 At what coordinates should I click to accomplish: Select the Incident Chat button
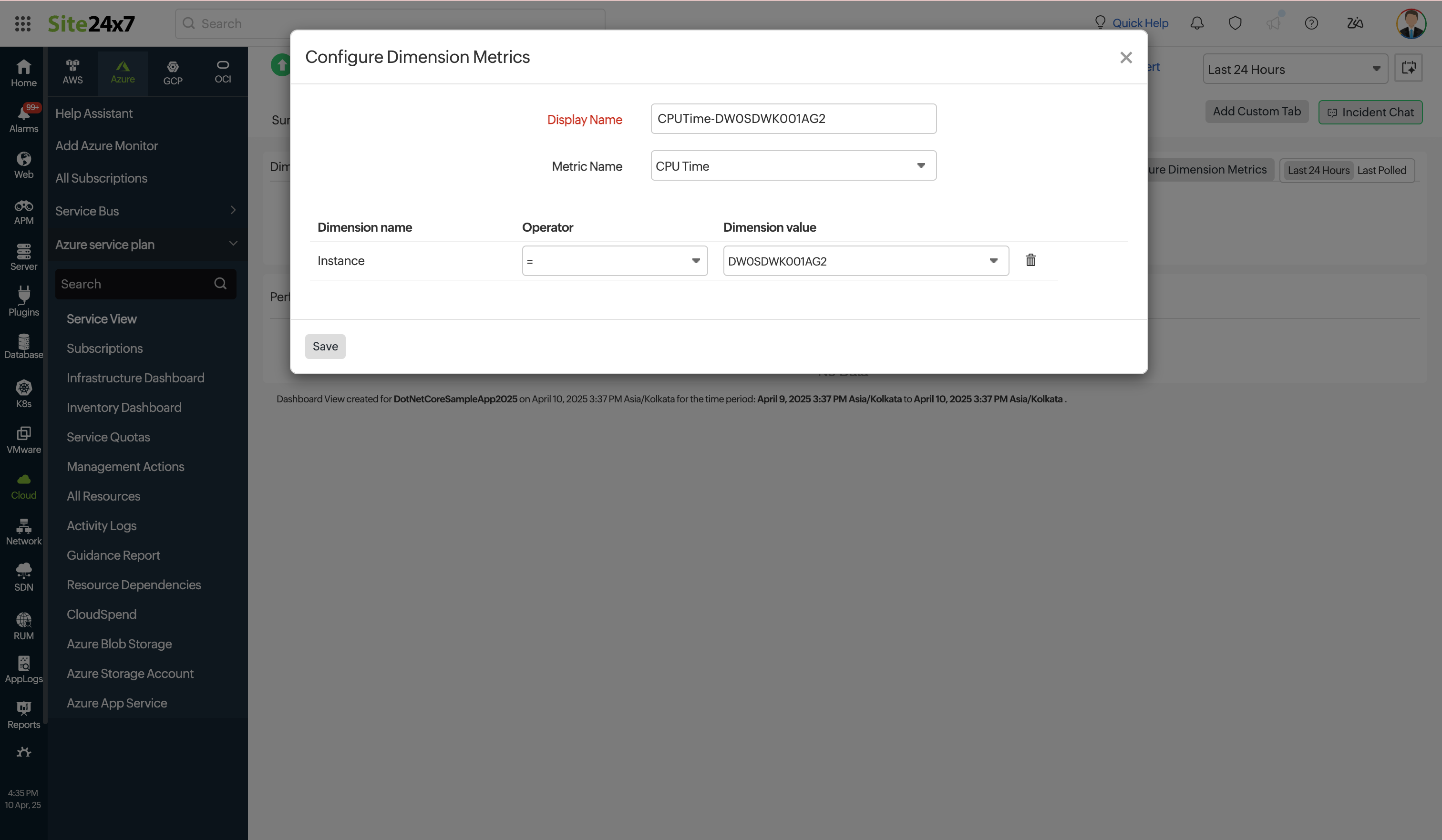[x=1370, y=112]
